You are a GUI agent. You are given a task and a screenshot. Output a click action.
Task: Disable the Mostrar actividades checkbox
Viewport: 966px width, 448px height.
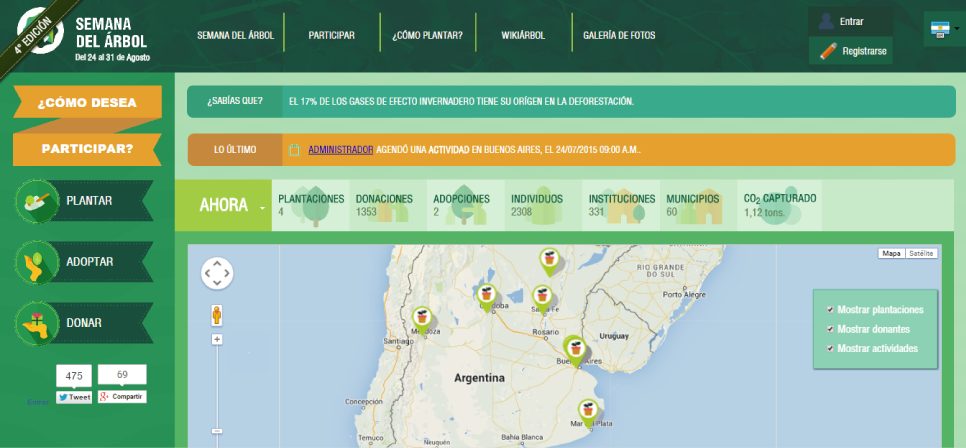click(830, 348)
